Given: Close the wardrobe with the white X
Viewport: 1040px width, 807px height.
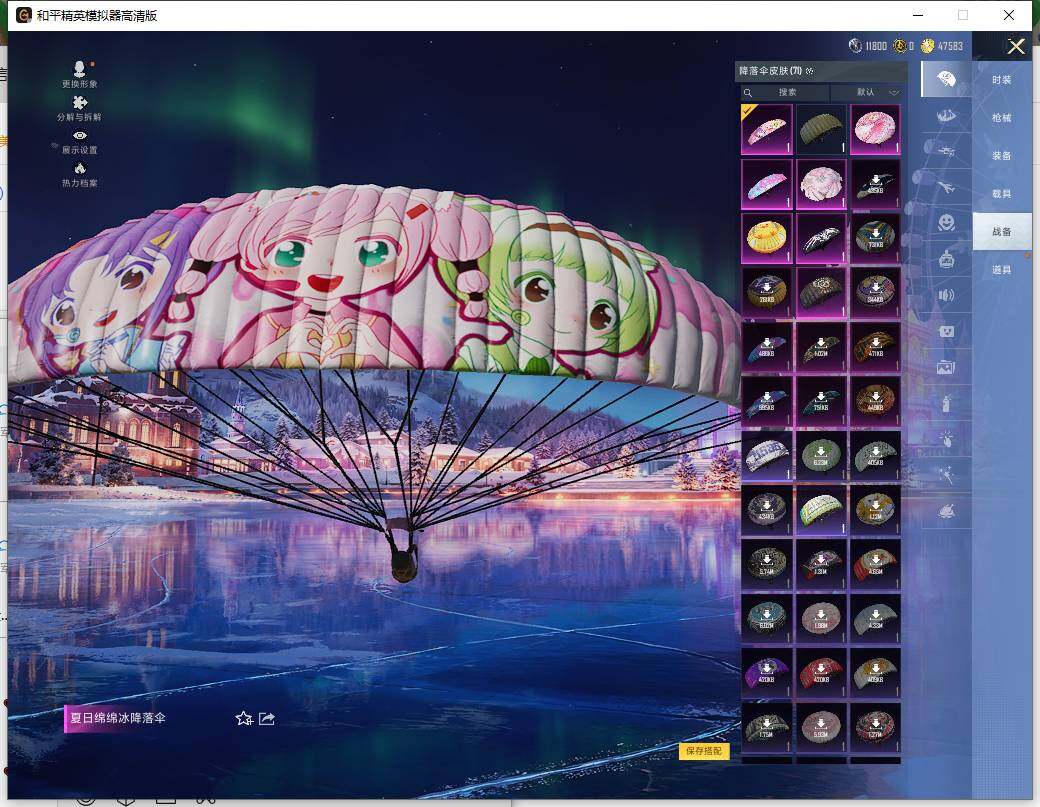Looking at the screenshot, I should pos(1015,46).
